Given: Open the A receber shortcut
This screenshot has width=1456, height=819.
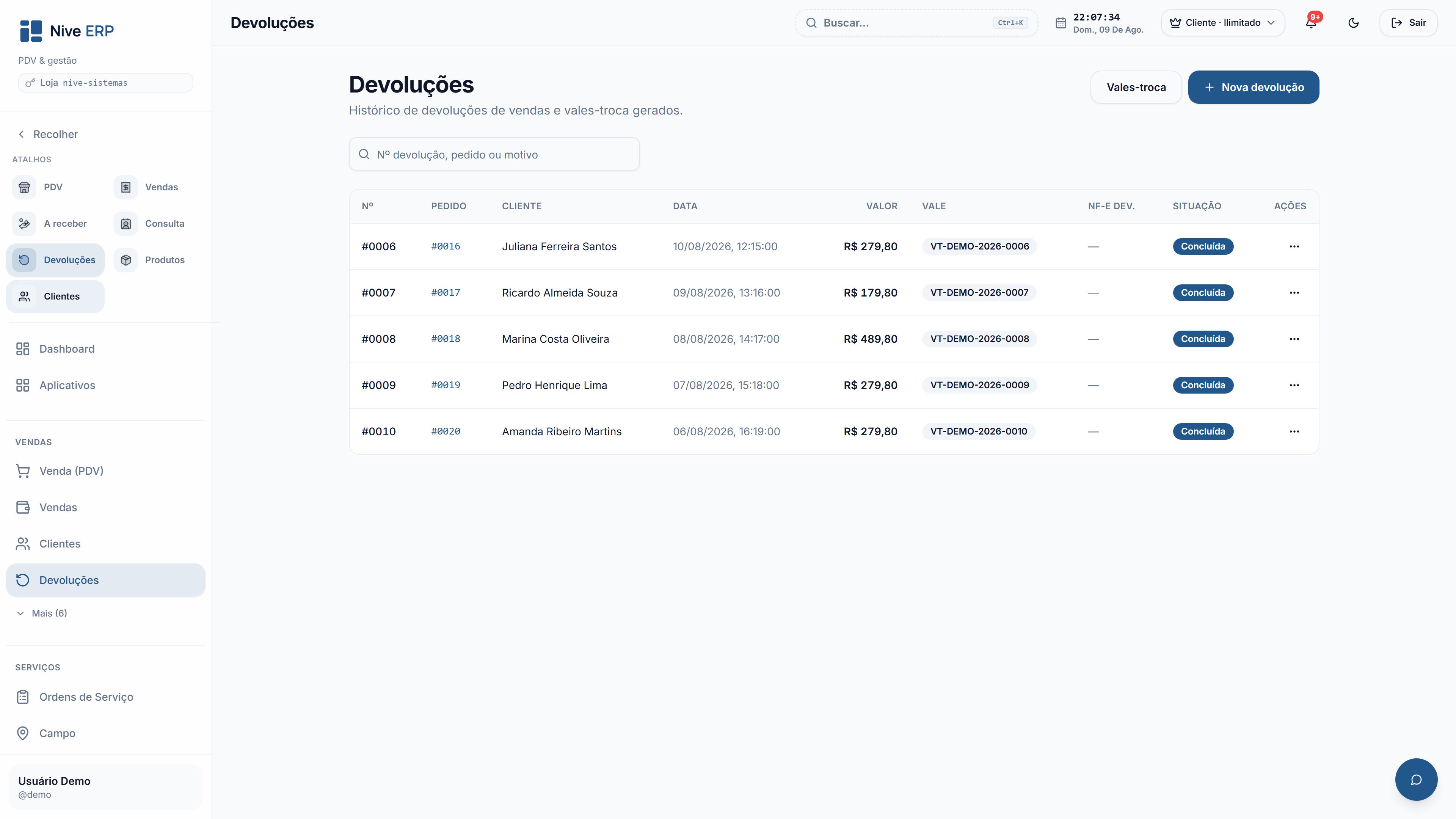Looking at the screenshot, I should pyautogui.click(x=55, y=223).
